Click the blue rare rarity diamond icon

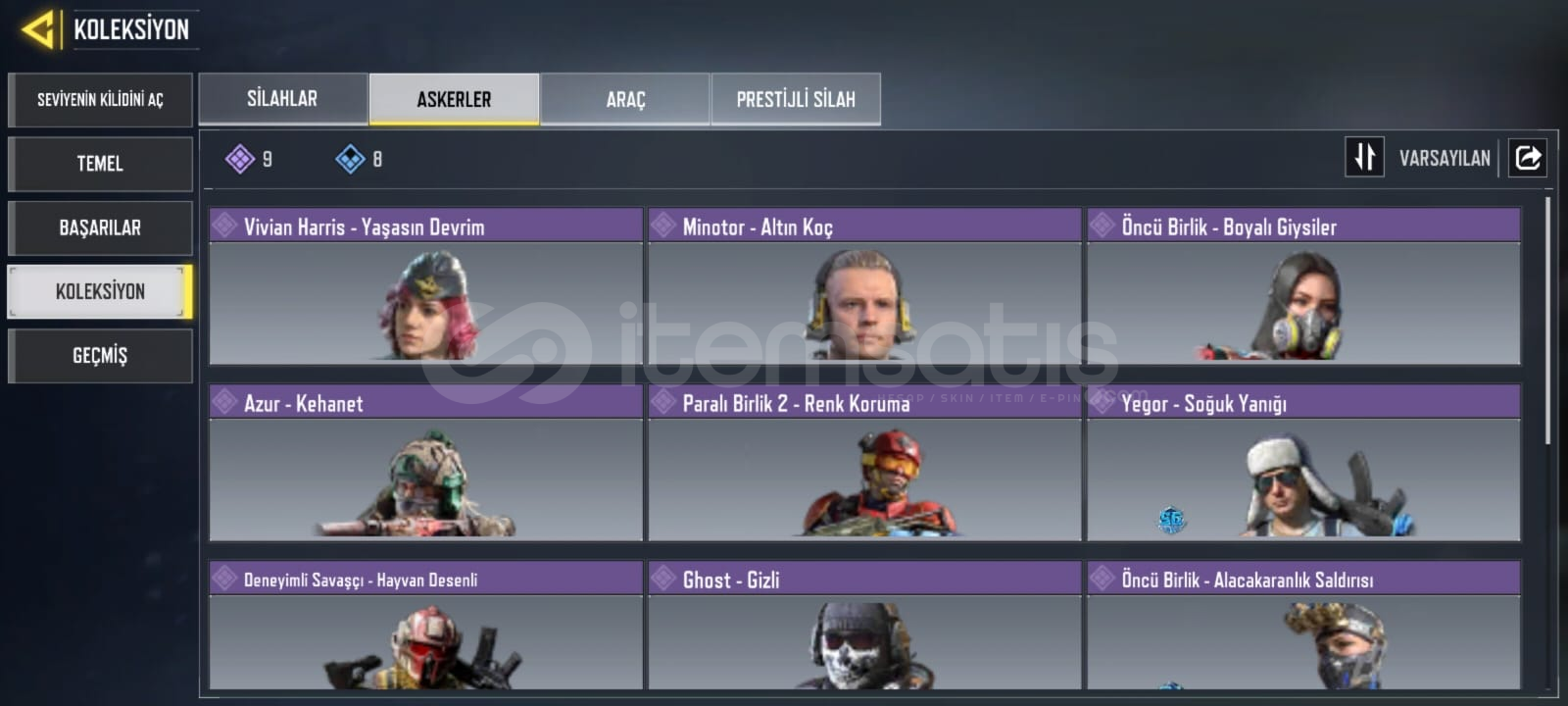pos(350,158)
